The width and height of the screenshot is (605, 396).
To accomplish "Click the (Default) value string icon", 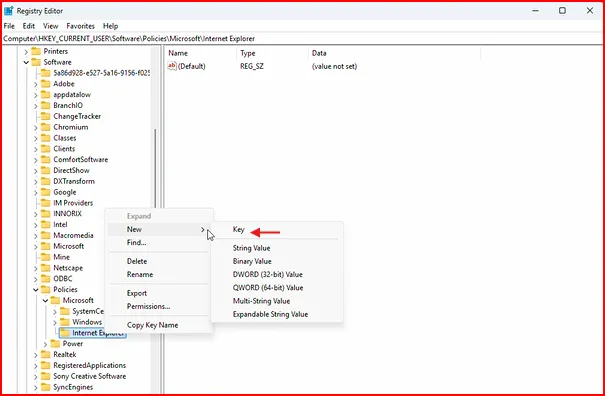I will [172, 66].
